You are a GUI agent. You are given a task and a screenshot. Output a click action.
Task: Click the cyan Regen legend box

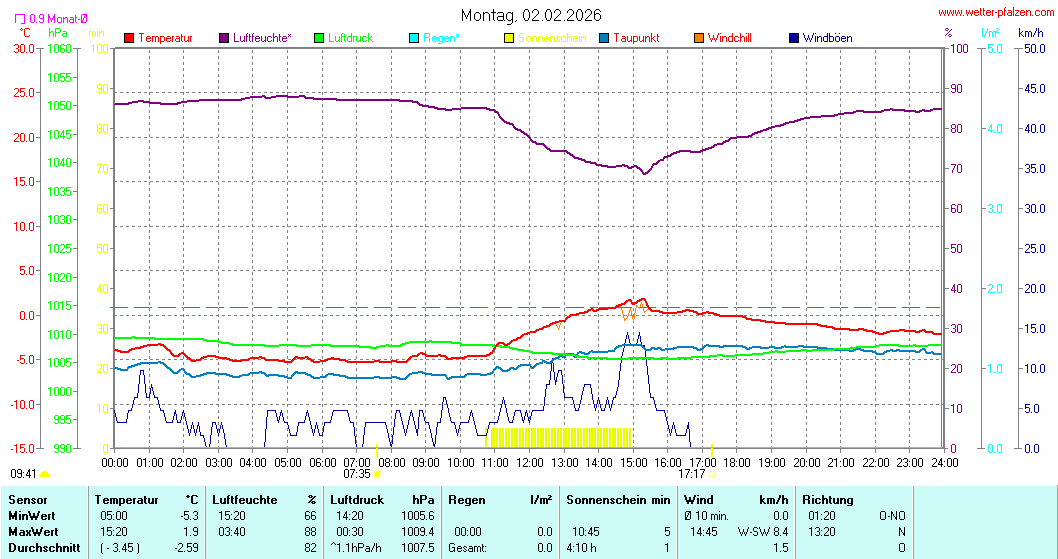415,38
